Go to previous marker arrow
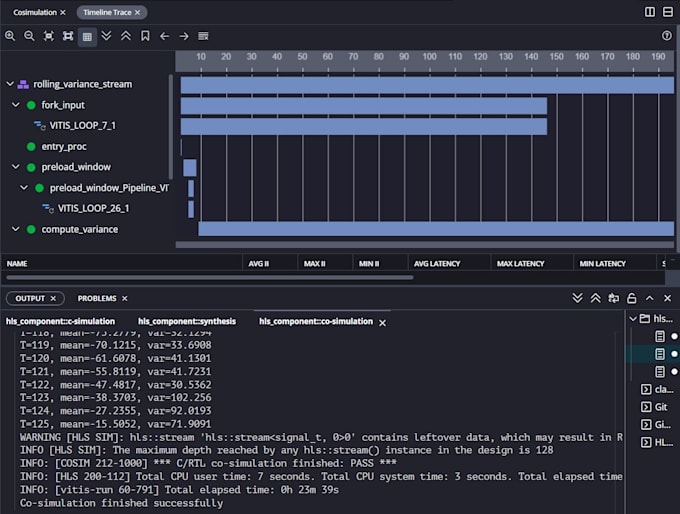The width and height of the screenshot is (680, 514). click(164, 36)
